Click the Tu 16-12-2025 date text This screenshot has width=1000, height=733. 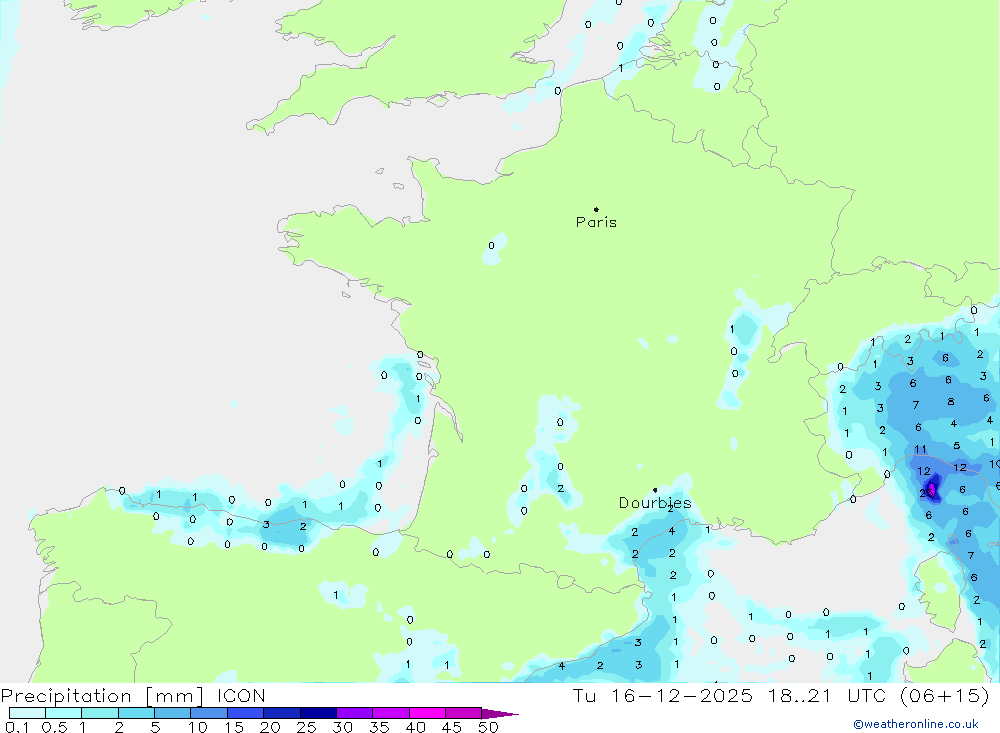tap(663, 696)
